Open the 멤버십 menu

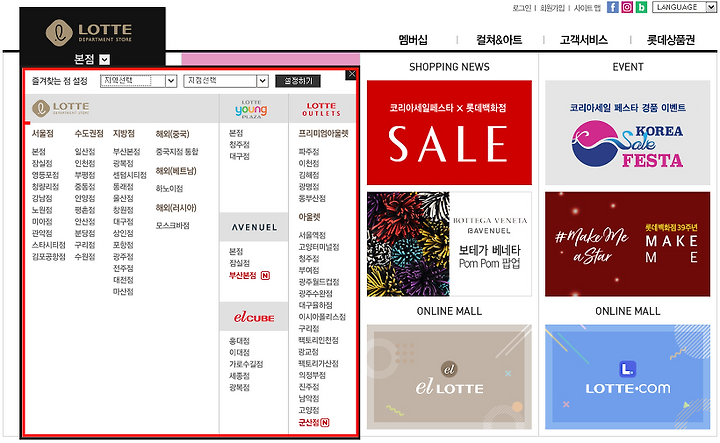click(413, 40)
